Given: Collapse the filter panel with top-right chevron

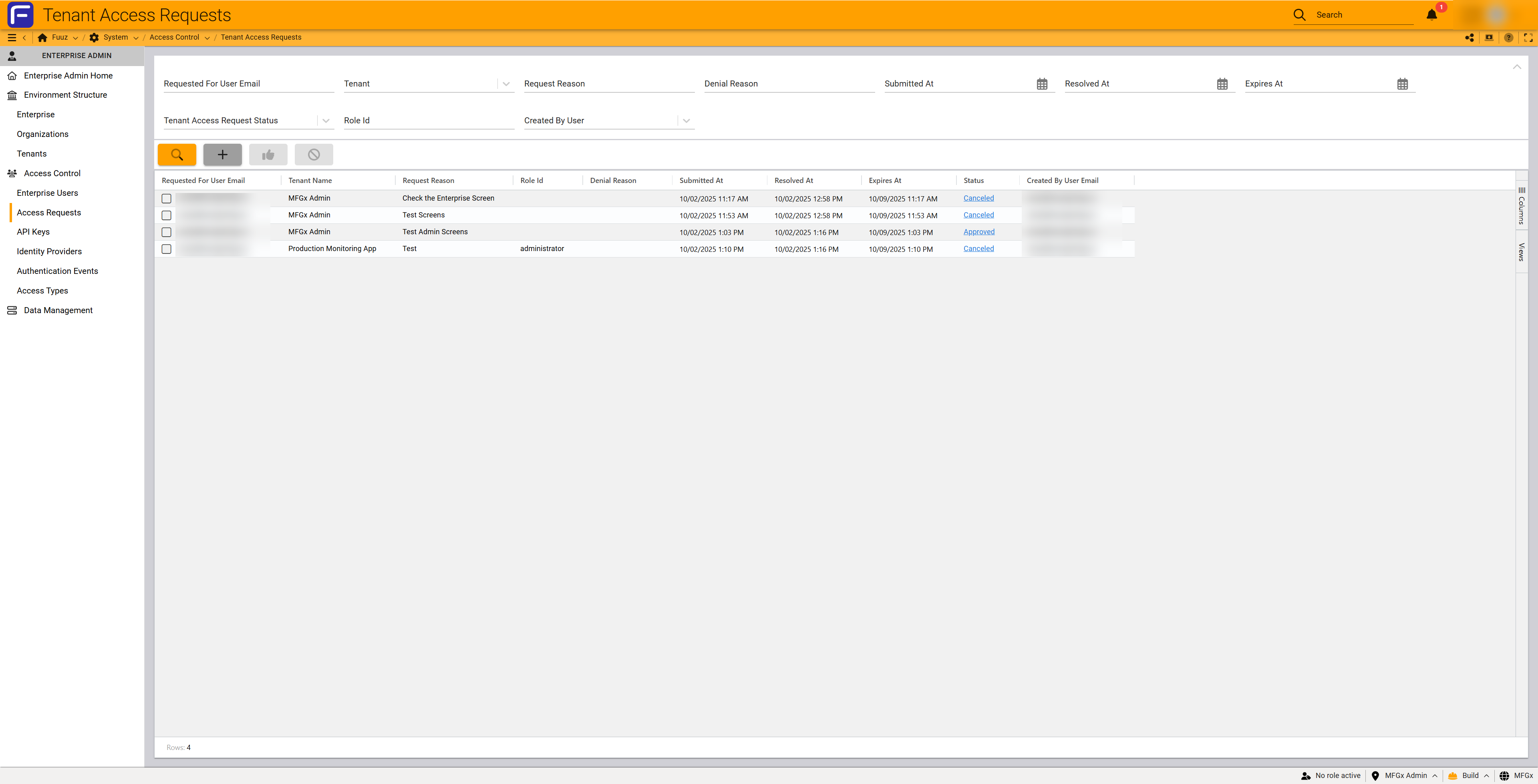Looking at the screenshot, I should (x=1517, y=66).
